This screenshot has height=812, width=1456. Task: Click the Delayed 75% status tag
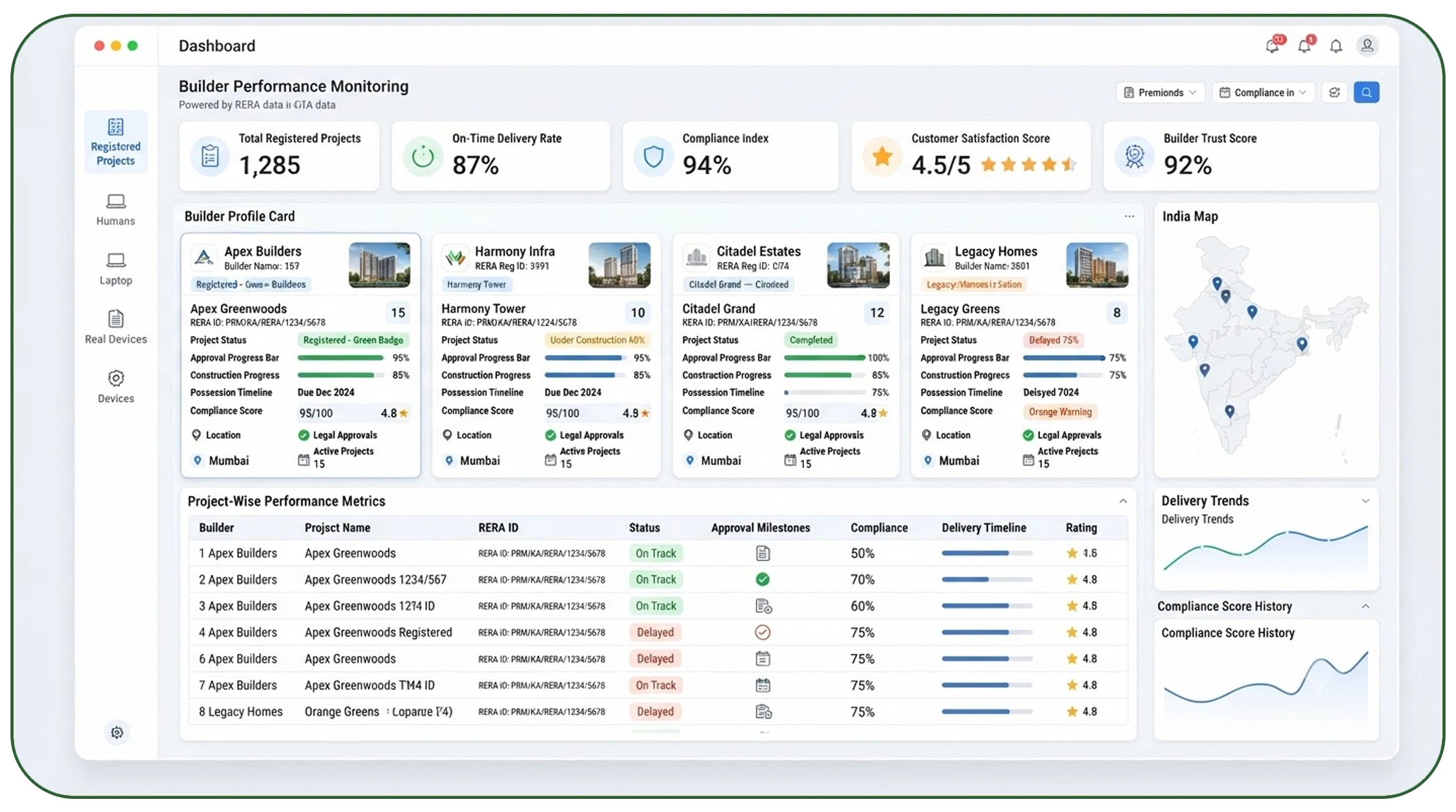coord(1053,340)
